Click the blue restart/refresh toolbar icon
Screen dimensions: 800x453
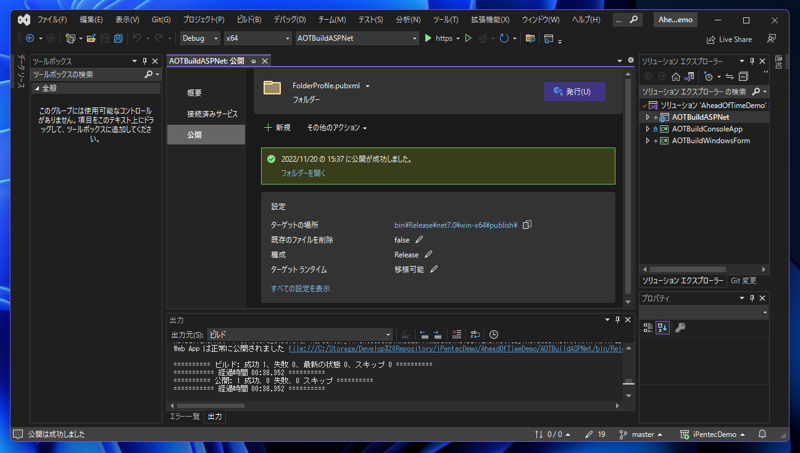pos(504,38)
